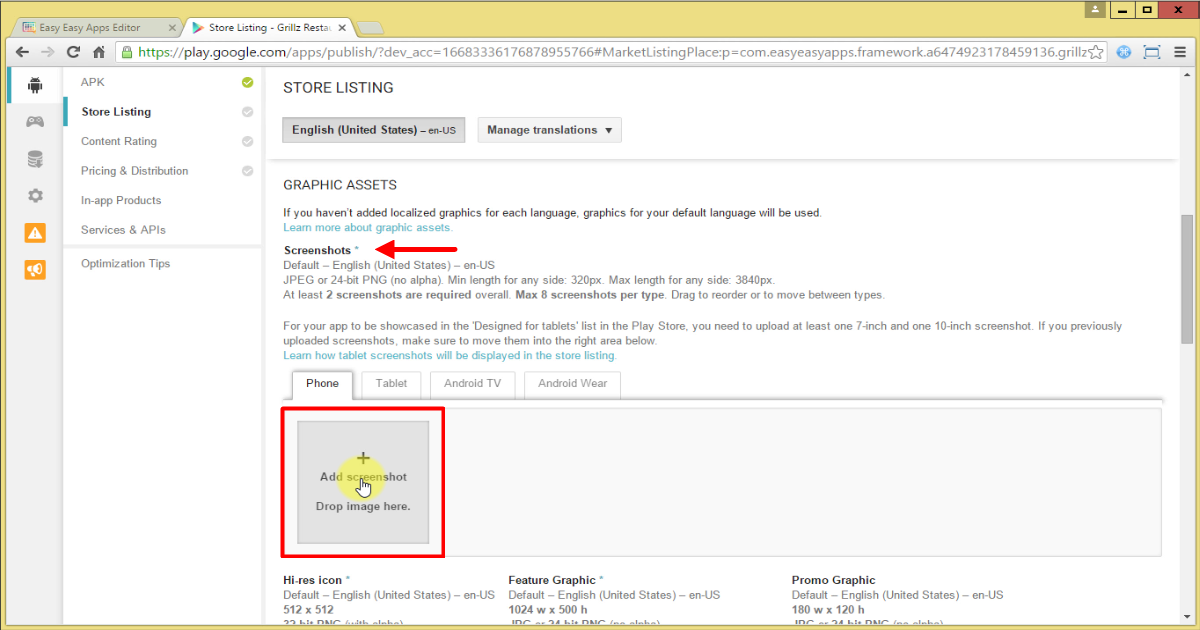Select the English (United States) language button
This screenshot has width=1200, height=630.
[373, 130]
